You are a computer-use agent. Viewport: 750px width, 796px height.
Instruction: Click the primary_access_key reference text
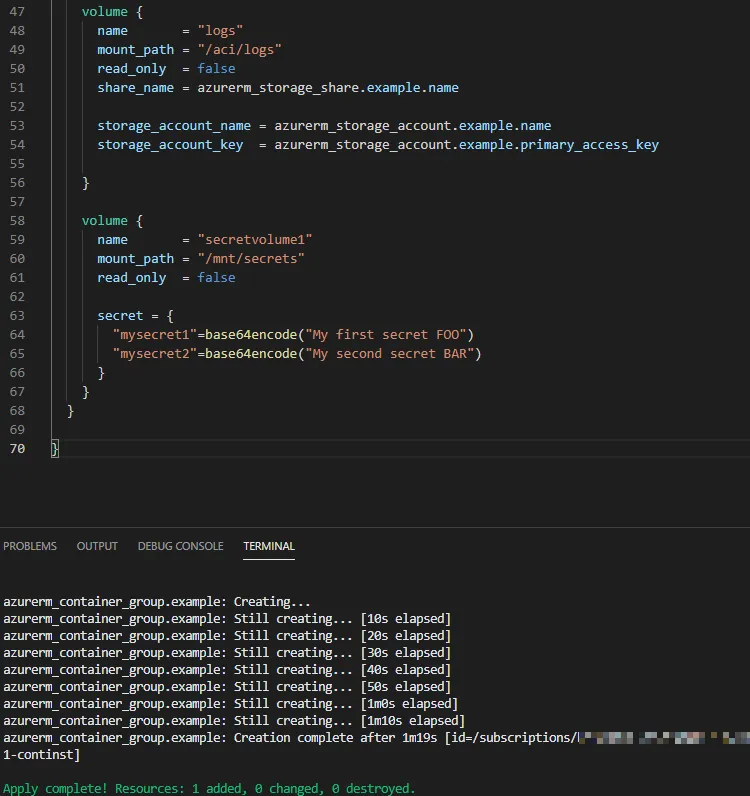tap(589, 145)
